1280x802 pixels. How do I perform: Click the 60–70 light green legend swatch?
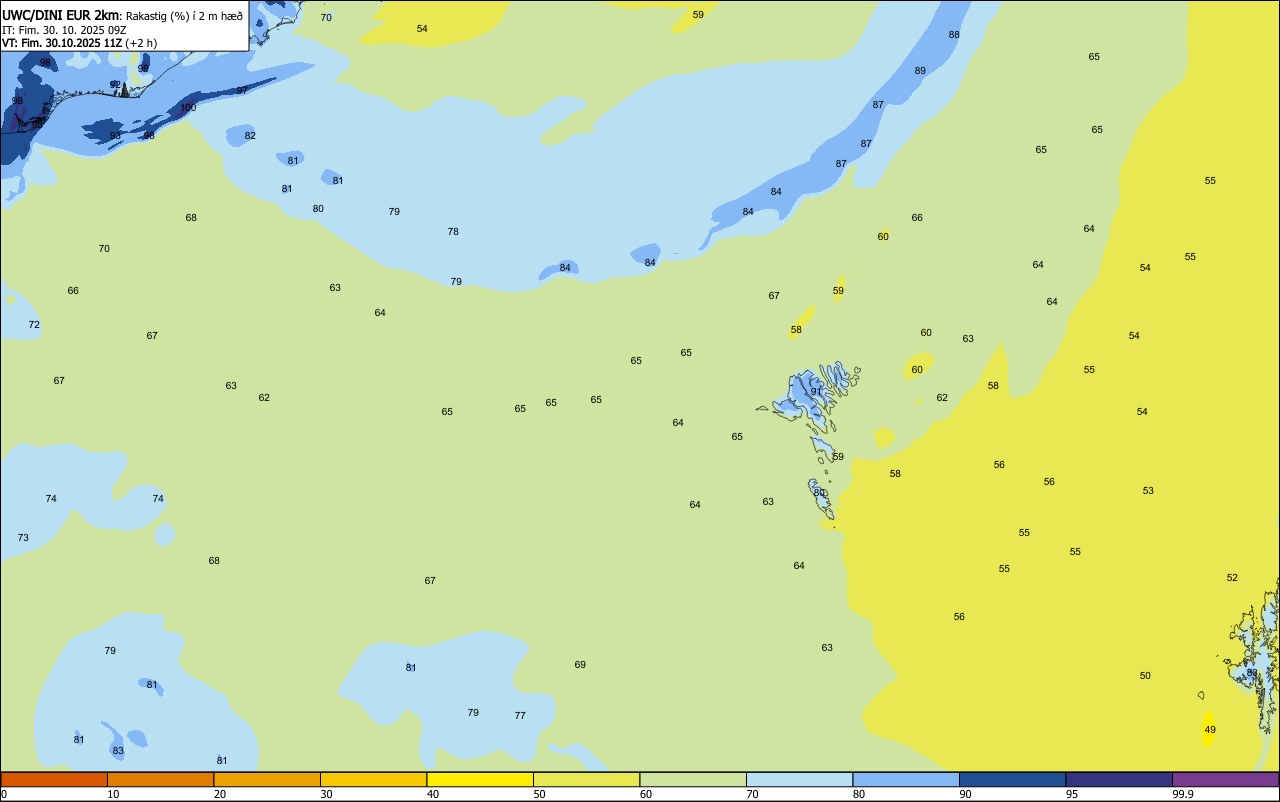coord(693,779)
